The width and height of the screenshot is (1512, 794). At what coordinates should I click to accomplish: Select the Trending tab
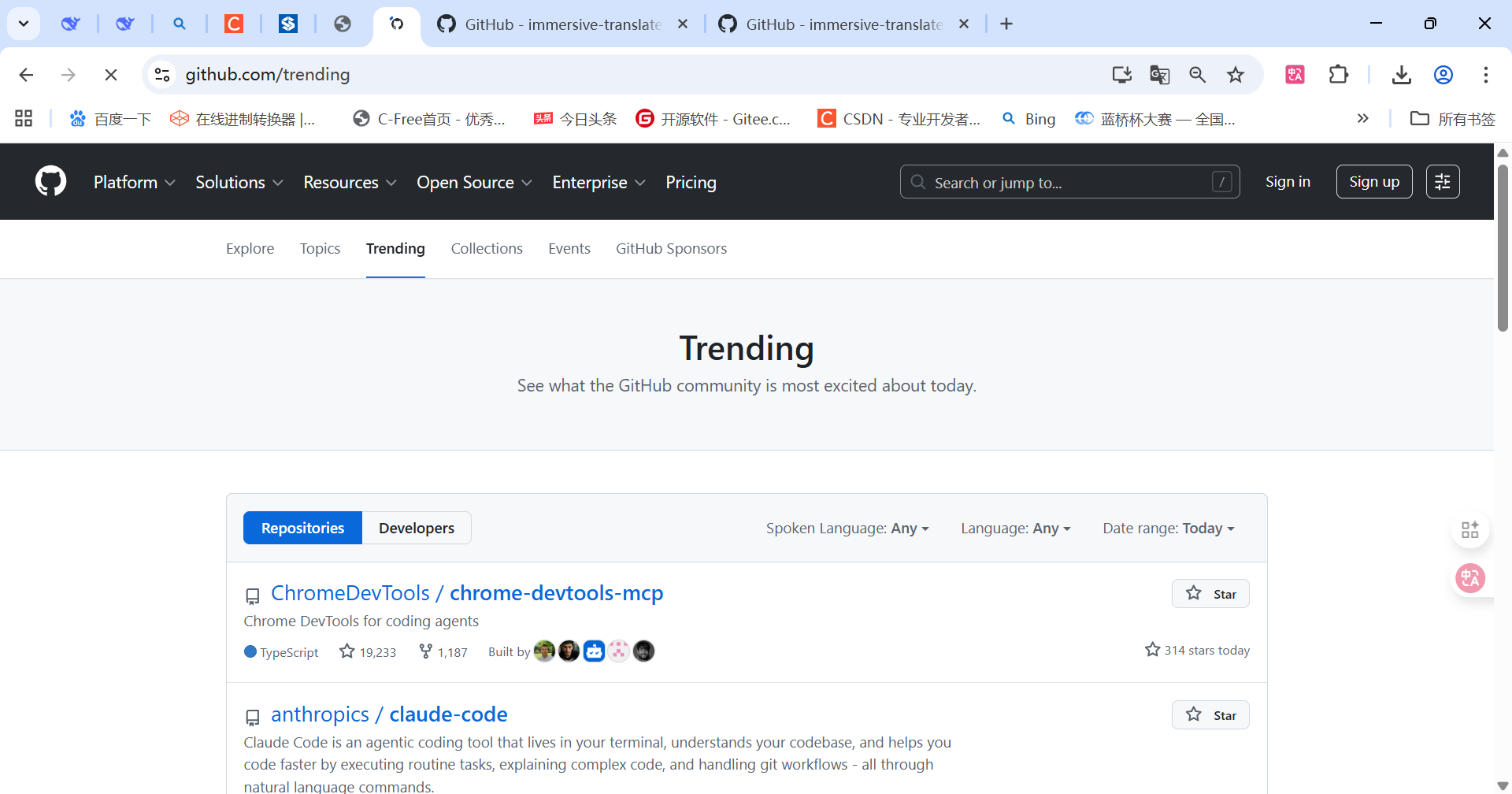395,248
